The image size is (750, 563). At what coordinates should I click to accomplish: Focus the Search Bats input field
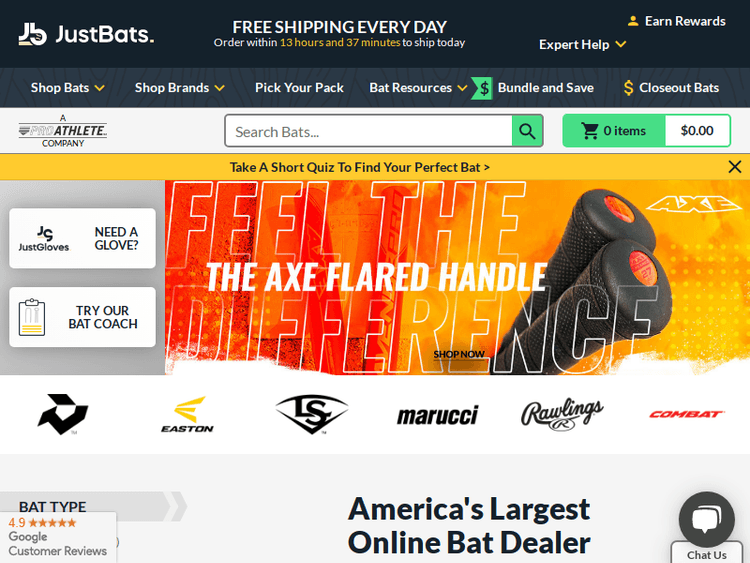pos(369,131)
